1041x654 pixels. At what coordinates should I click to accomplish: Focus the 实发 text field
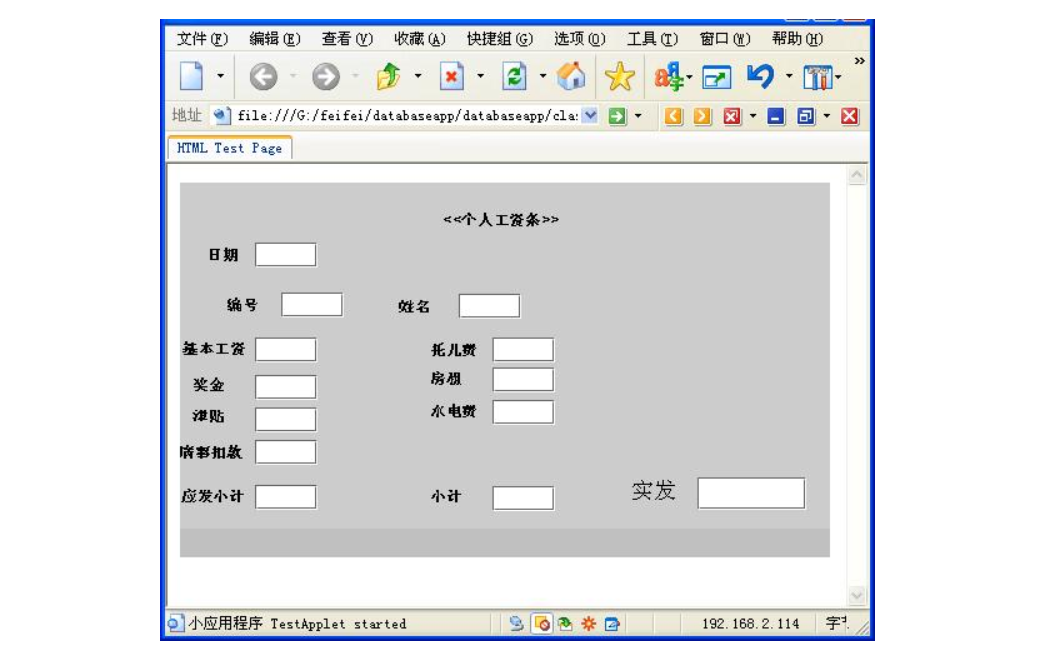(x=750, y=493)
